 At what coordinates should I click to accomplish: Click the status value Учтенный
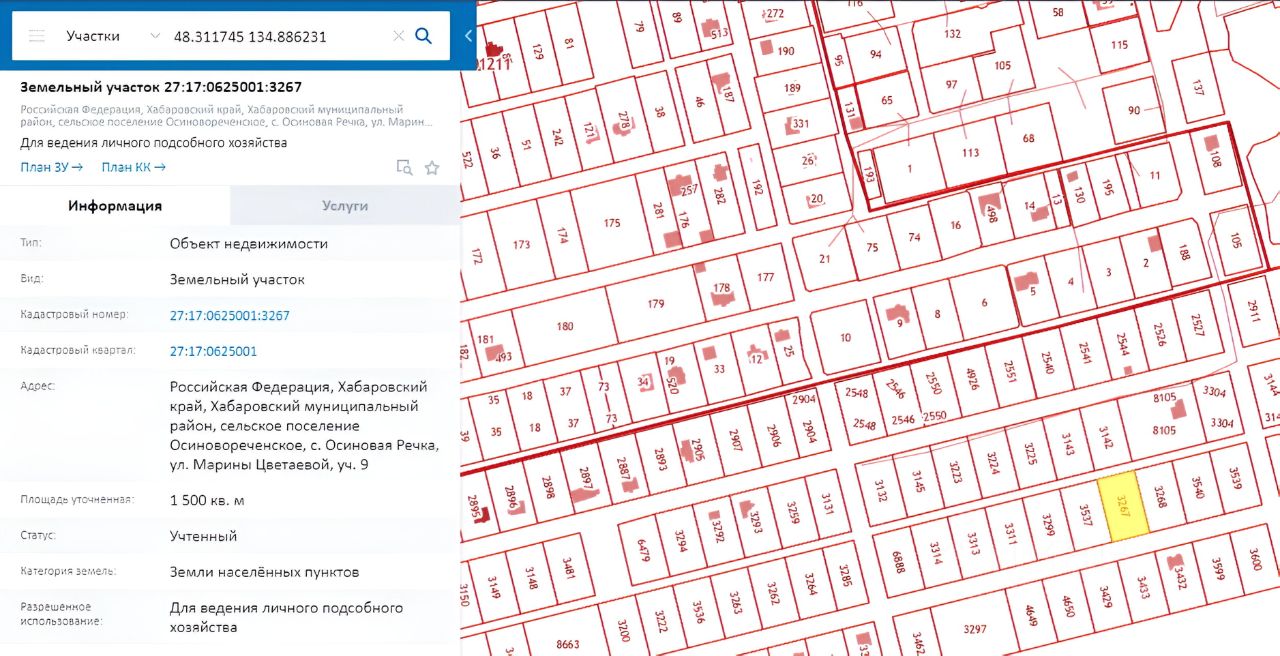[203, 536]
